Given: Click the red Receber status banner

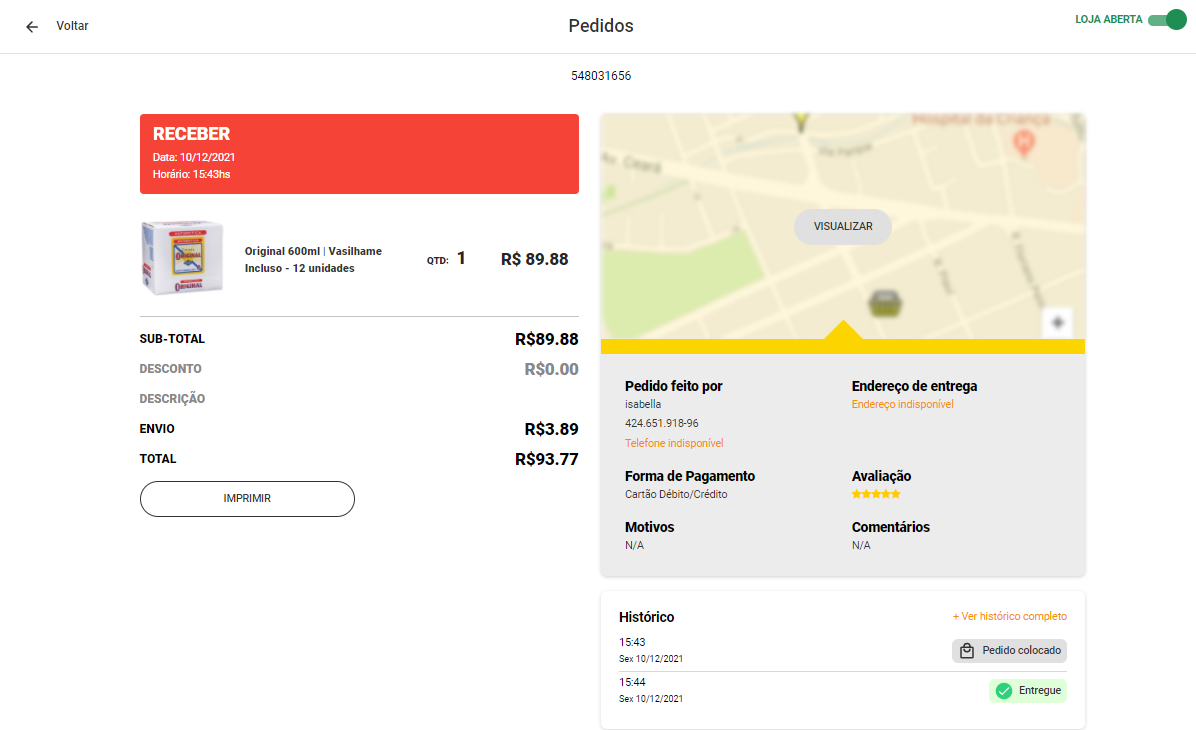Looking at the screenshot, I should point(359,154).
